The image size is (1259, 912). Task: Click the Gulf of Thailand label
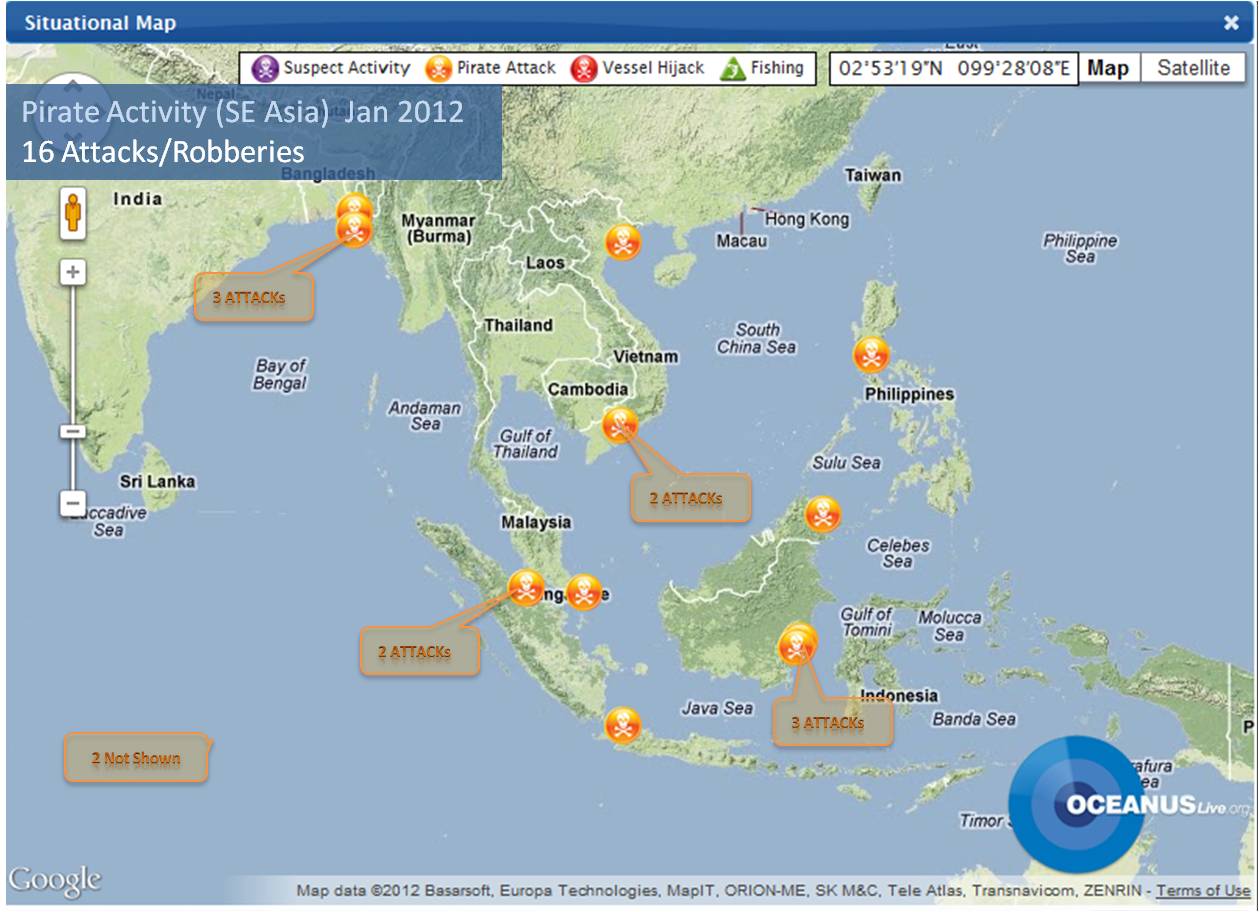click(x=525, y=444)
